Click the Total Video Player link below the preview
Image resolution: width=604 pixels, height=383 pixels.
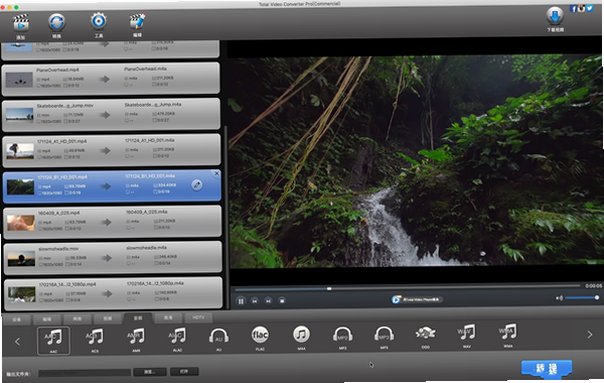(x=417, y=299)
